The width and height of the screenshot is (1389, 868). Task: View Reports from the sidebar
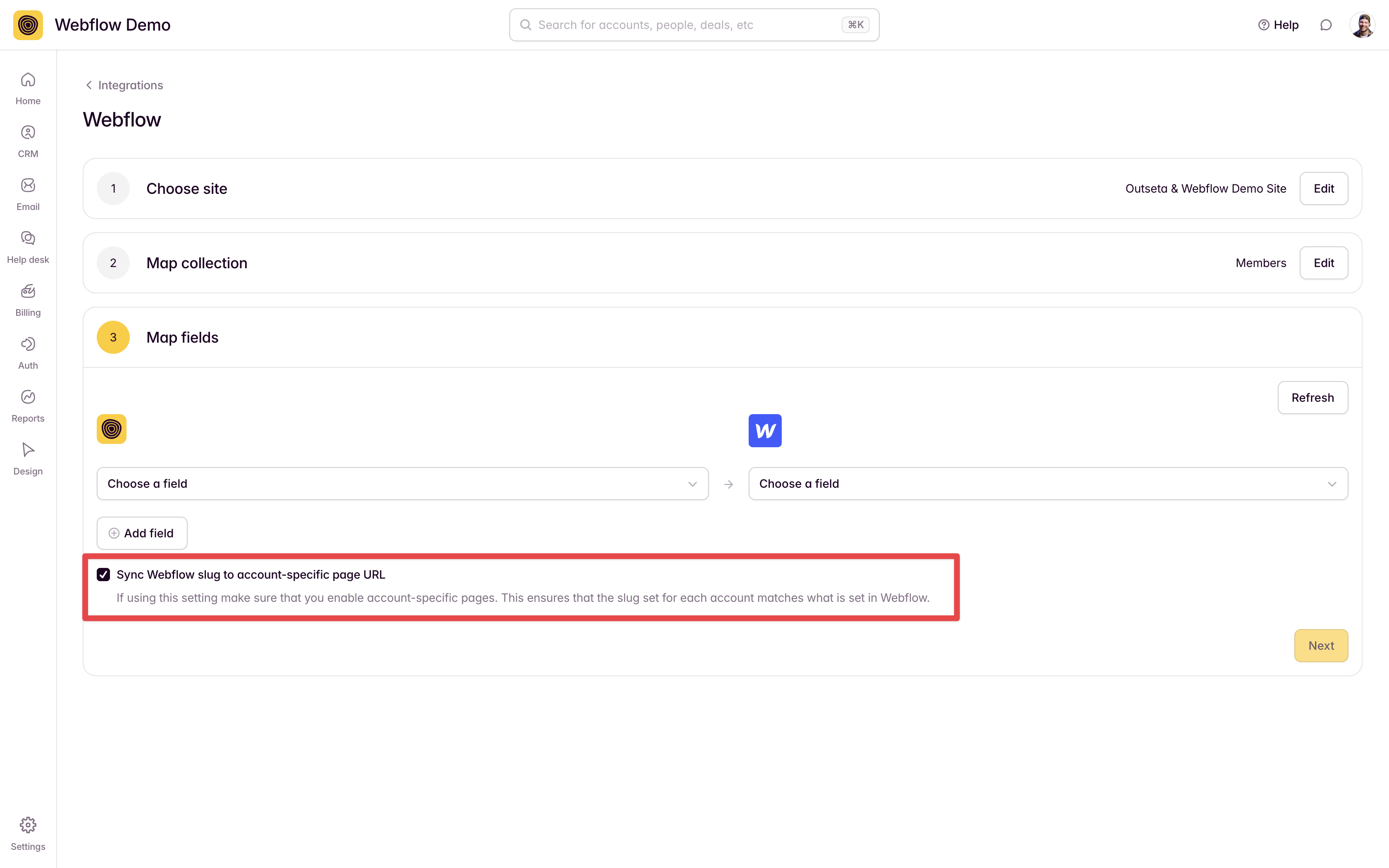point(28,406)
